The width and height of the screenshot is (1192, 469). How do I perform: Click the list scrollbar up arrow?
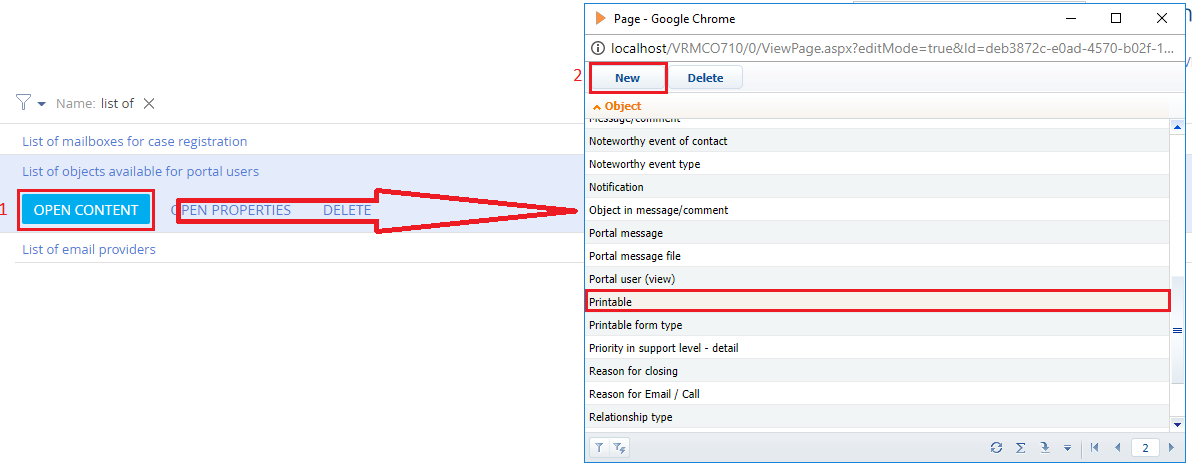click(1178, 127)
